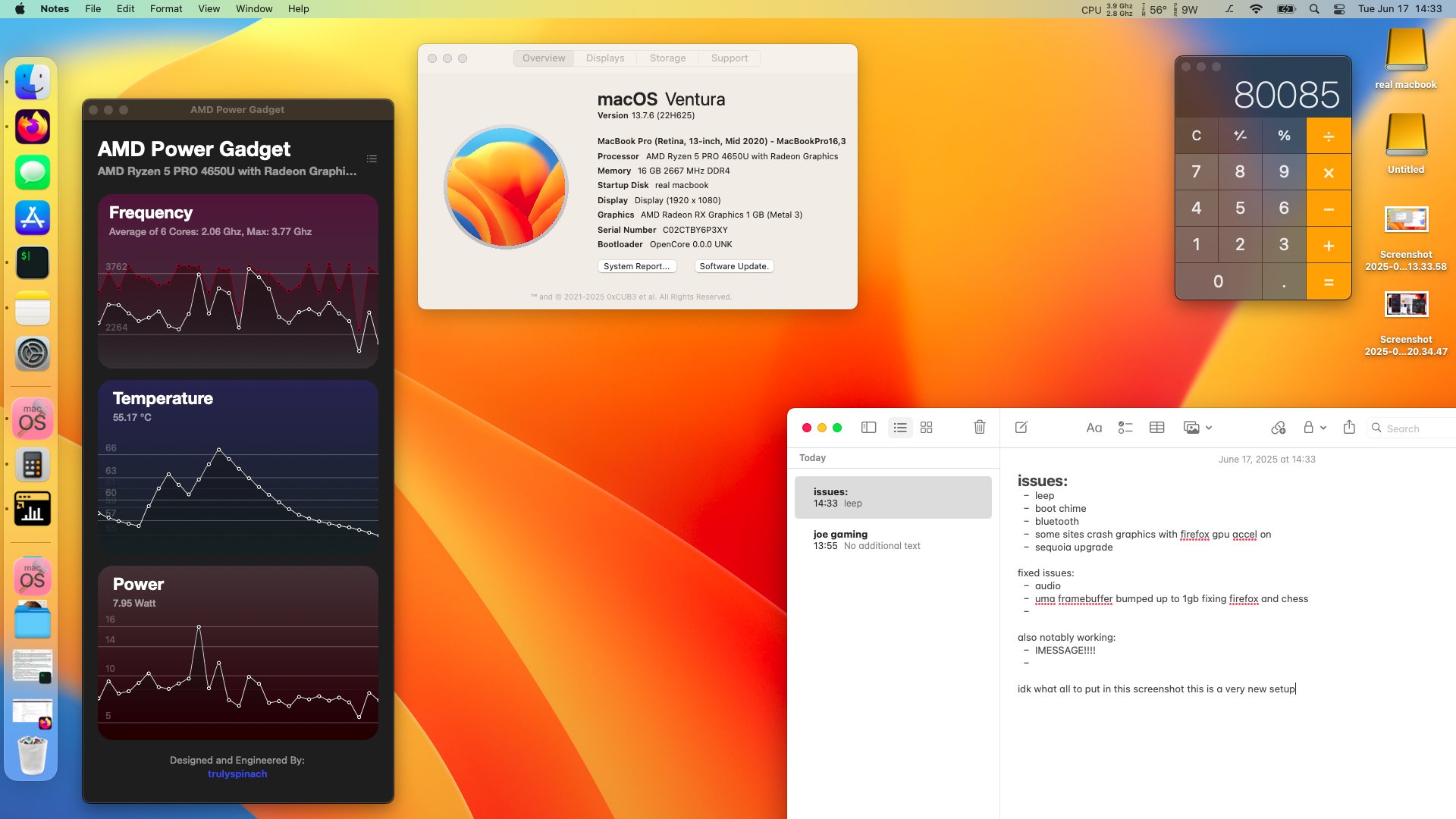Select the 'real macbook' drive on desktop
Image resolution: width=1456 pixels, height=819 pixels.
click(x=1406, y=58)
